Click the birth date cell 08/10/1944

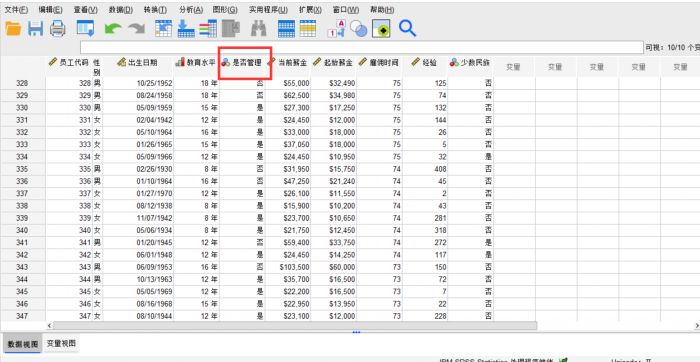coord(138,316)
